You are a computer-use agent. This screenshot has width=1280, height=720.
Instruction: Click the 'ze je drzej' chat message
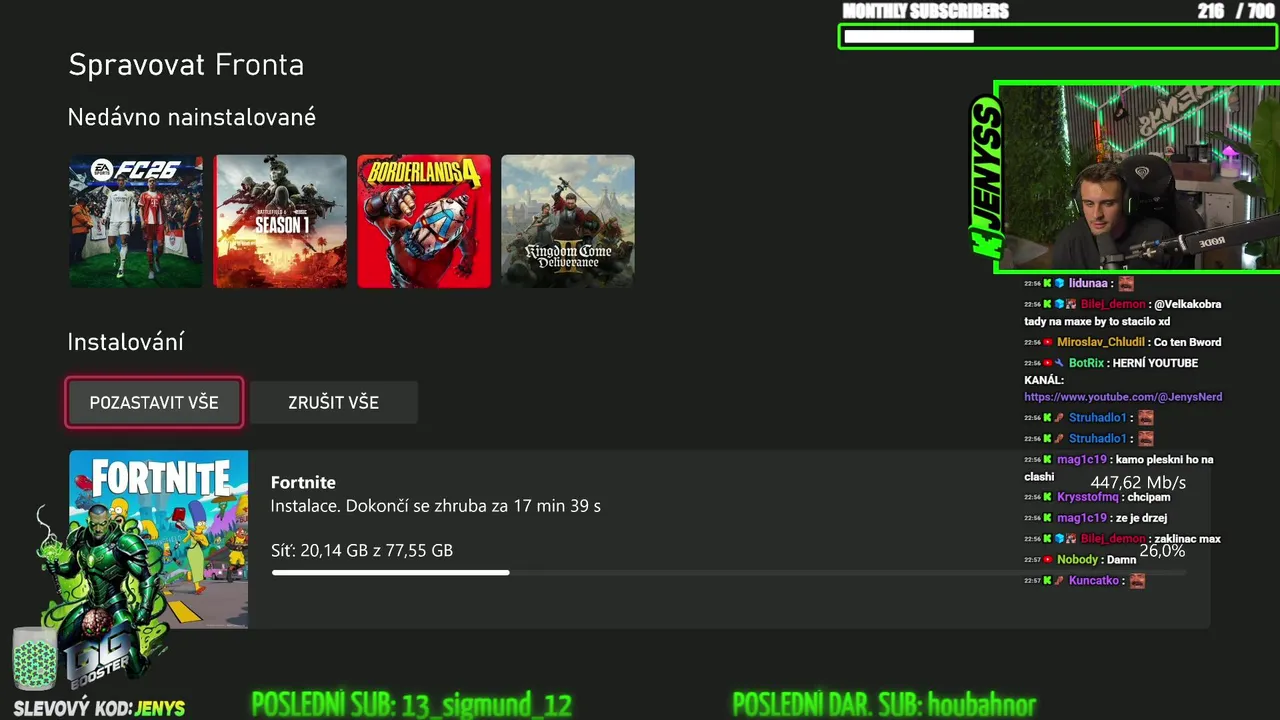coord(1140,518)
